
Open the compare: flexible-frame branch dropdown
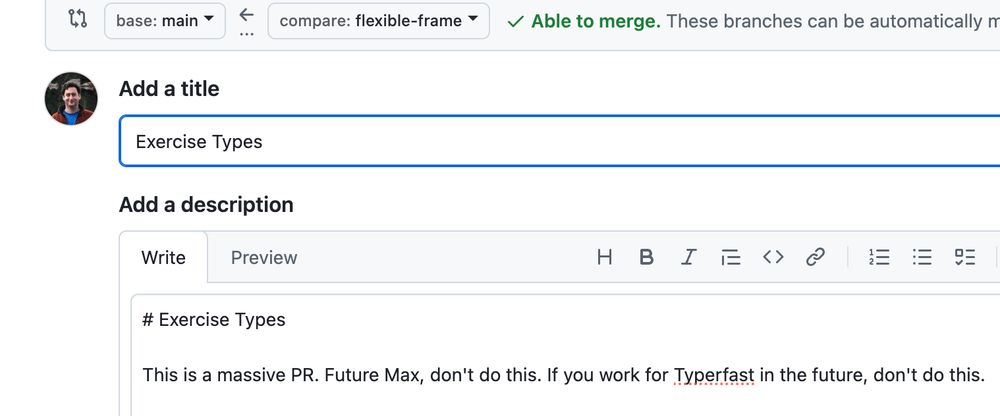[x=379, y=20]
